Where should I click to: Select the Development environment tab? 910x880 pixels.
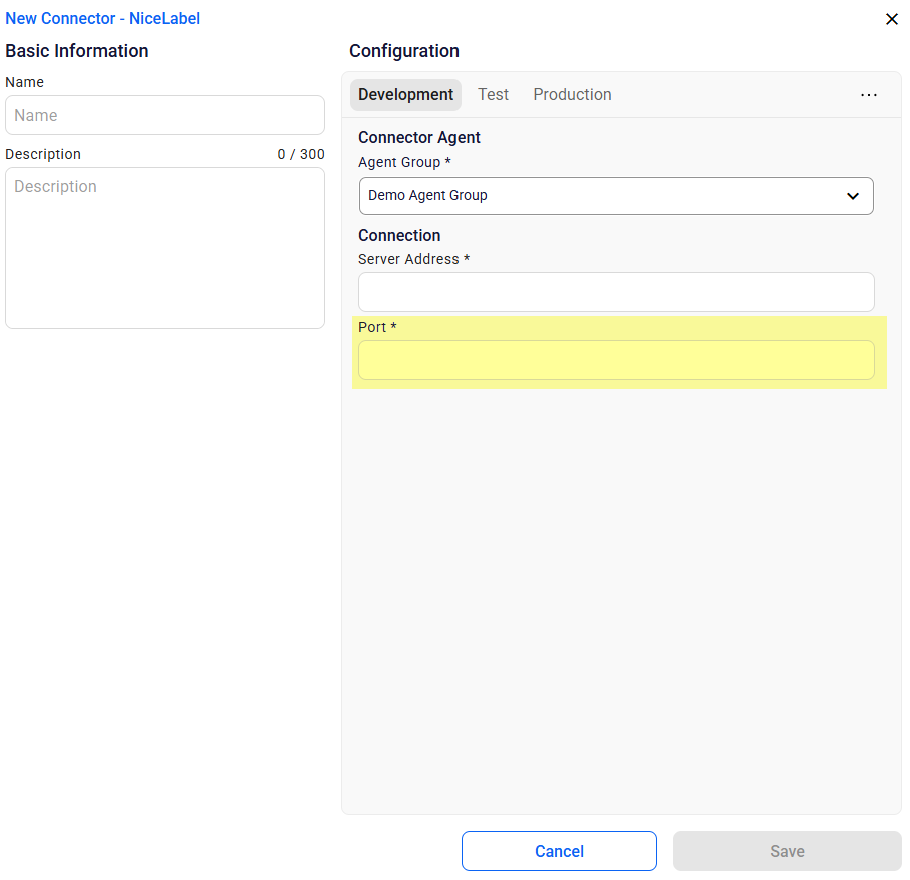point(405,95)
